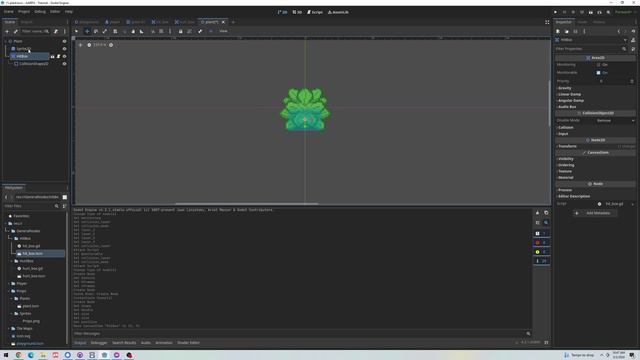Click the Inspector history back arrow
Screen dimensions: 640x360
click(619, 31)
